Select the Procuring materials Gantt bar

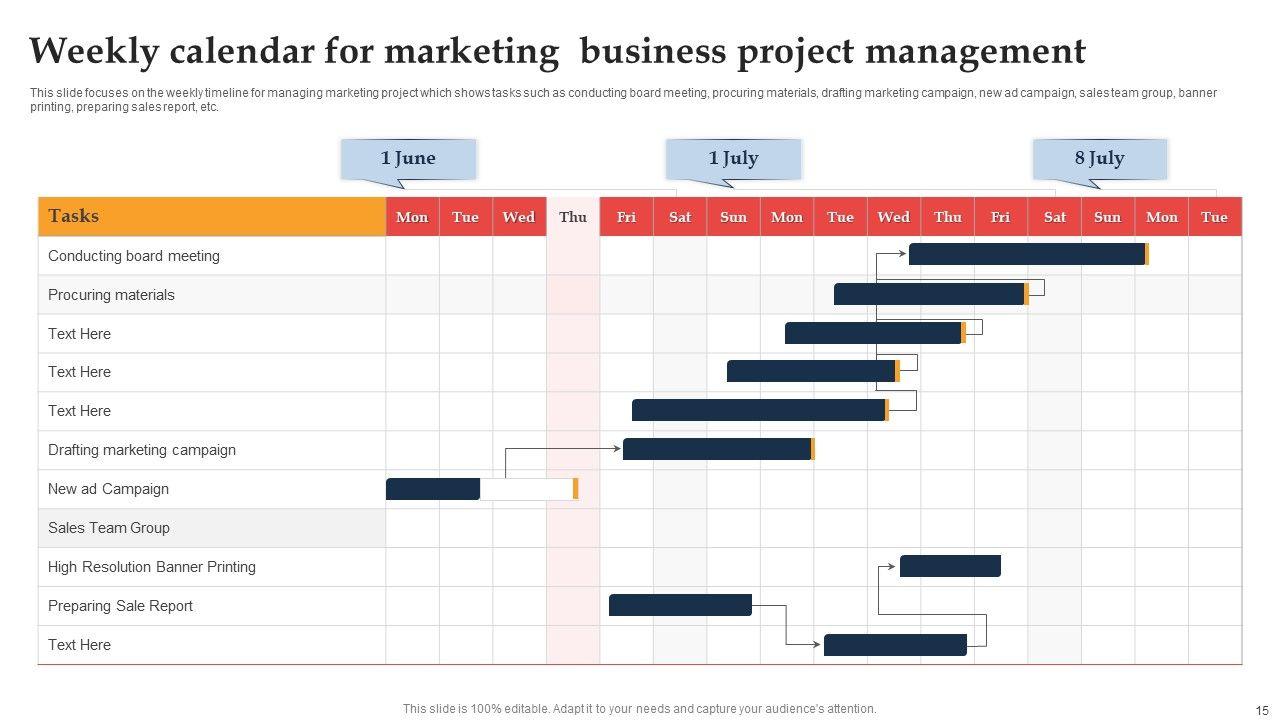pos(928,294)
